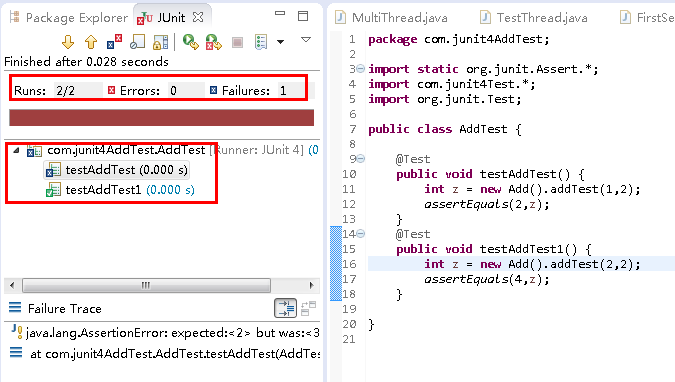This screenshot has width=675, height=382.
Task: Click Rerun Test Failures First icon
Action: tap(213, 42)
